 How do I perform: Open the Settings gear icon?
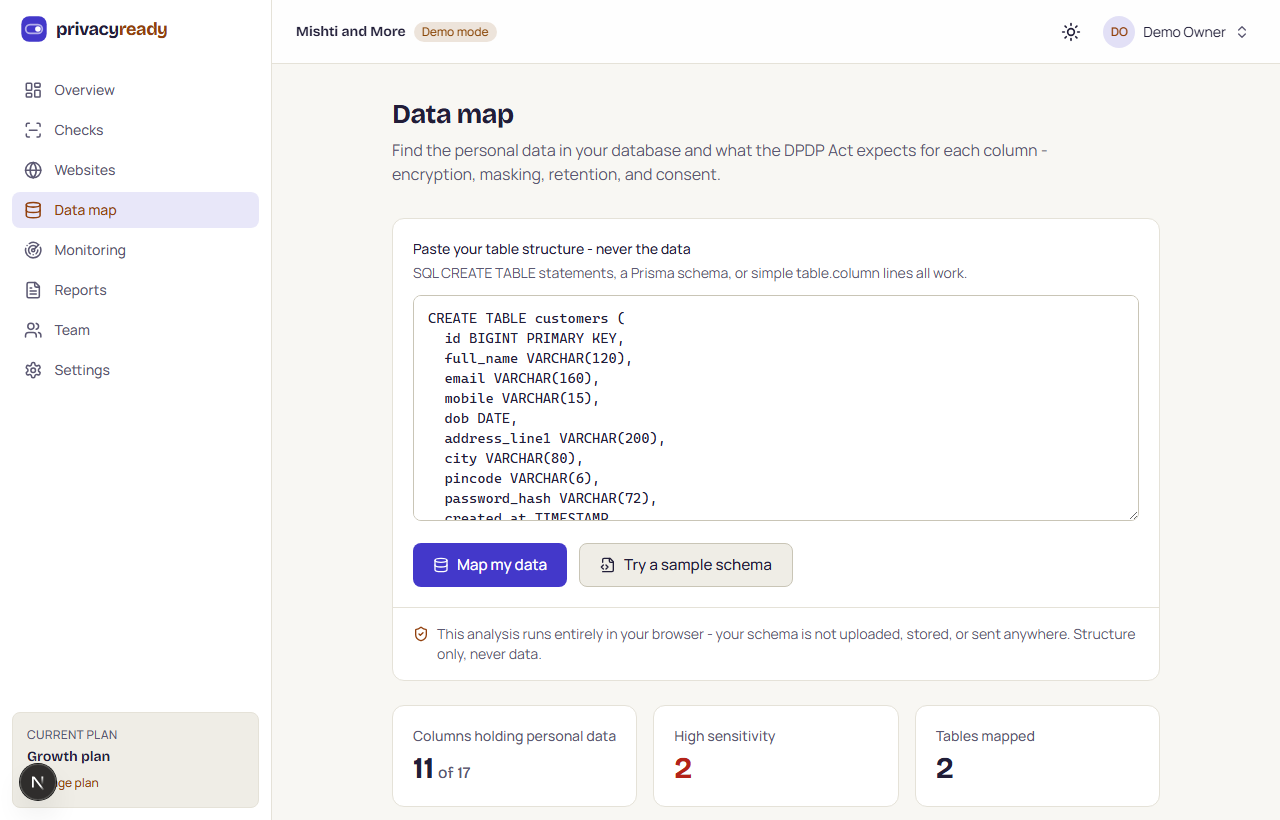coord(33,370)
